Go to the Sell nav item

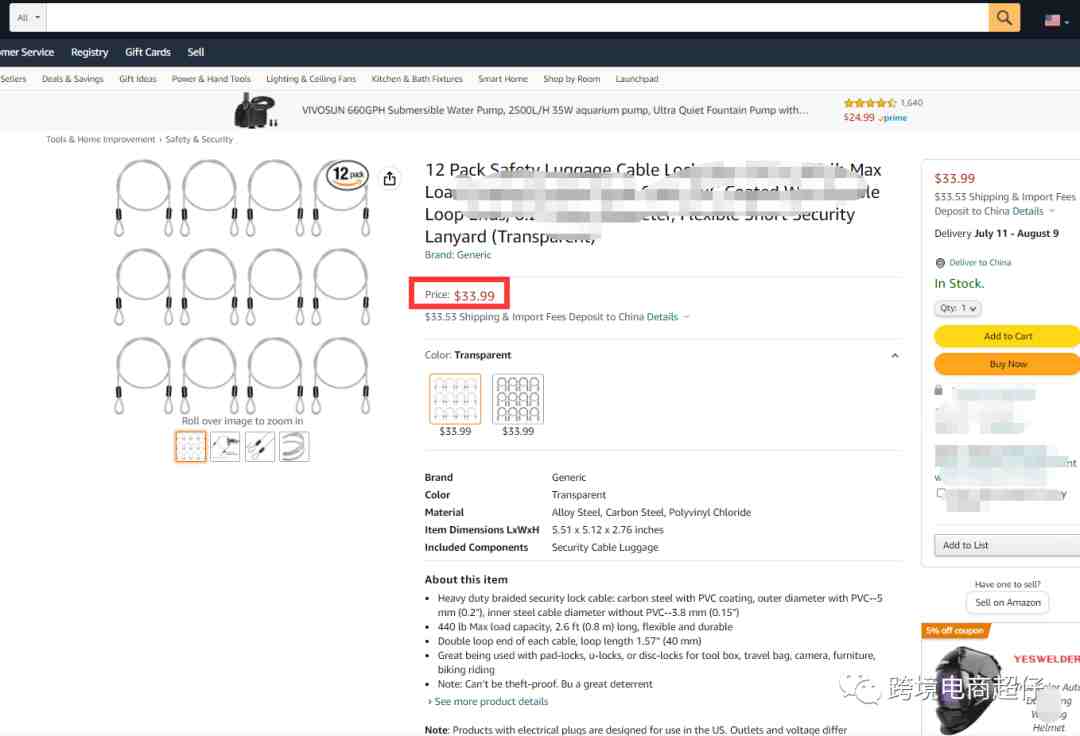point(196,52)
